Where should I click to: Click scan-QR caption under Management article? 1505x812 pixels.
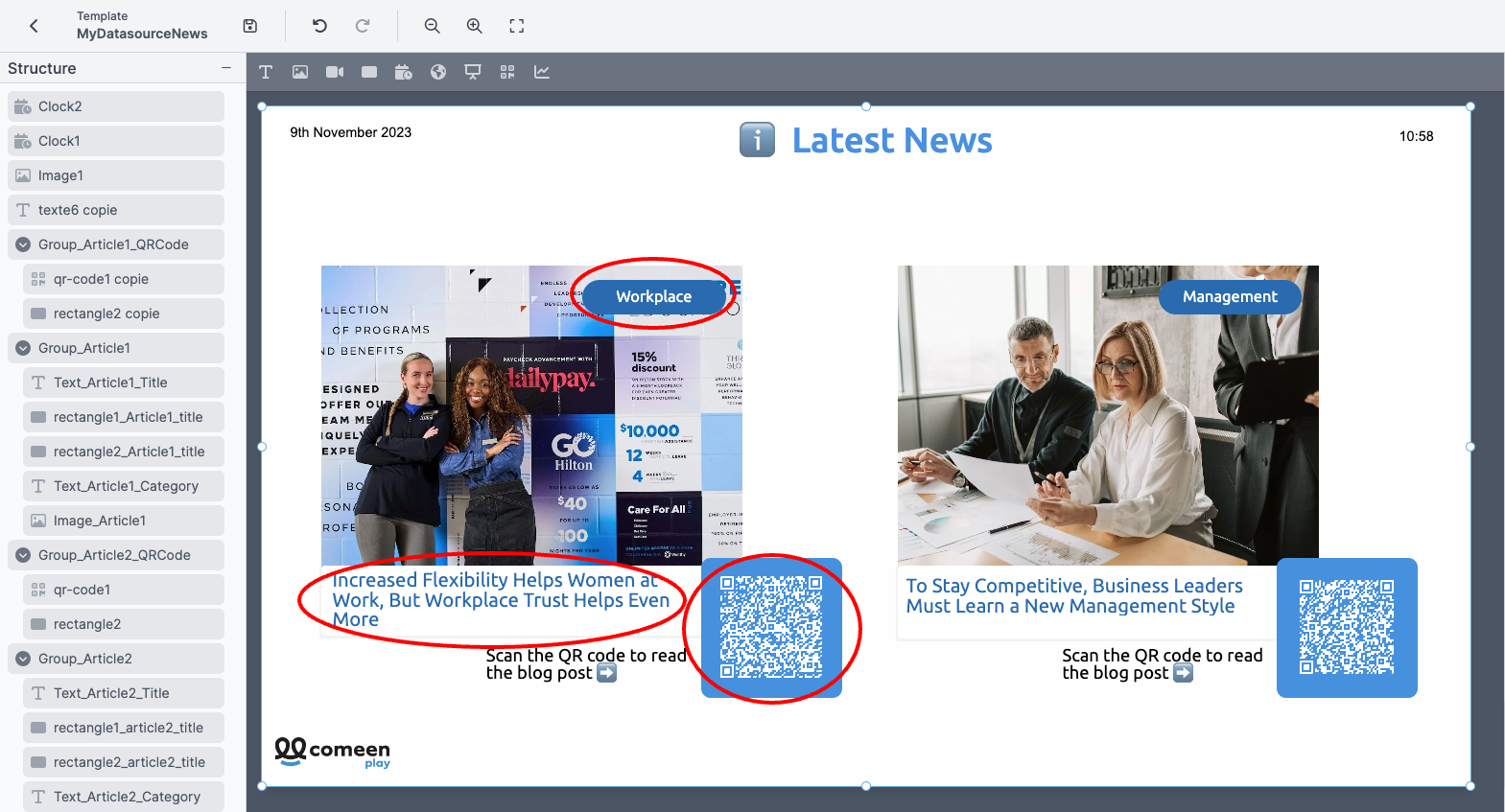click(x=1163, y=663)
